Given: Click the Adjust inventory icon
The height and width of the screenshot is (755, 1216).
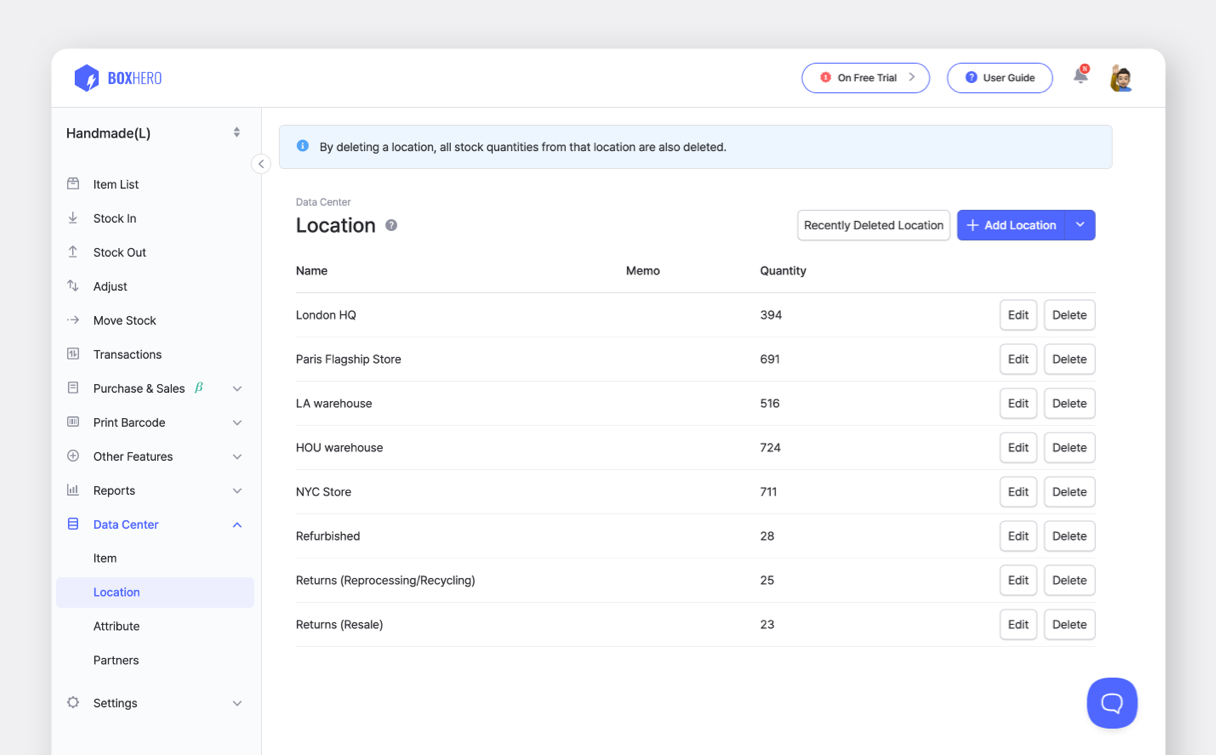Looking at the screenshot, I should tap(72, 286).
